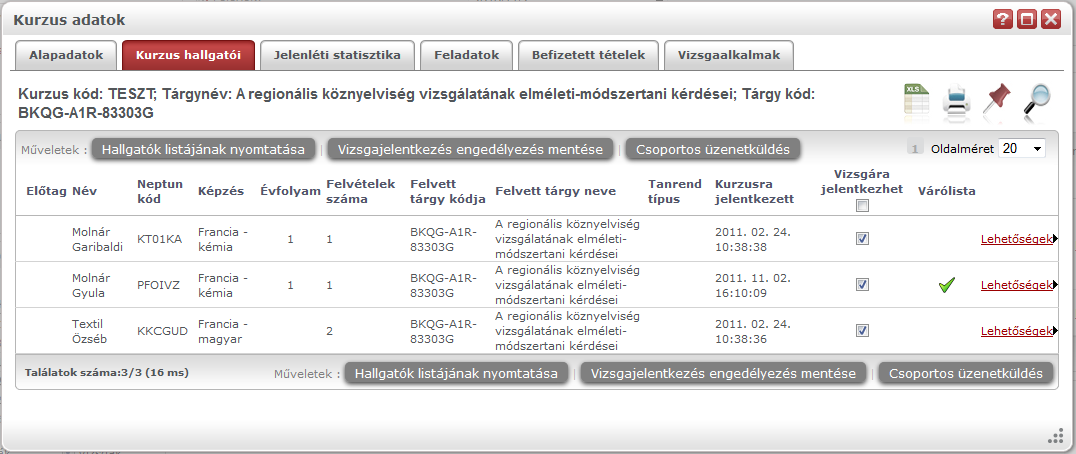Sort by the Neptun kód column header
1076x454 pixels.
159,191
